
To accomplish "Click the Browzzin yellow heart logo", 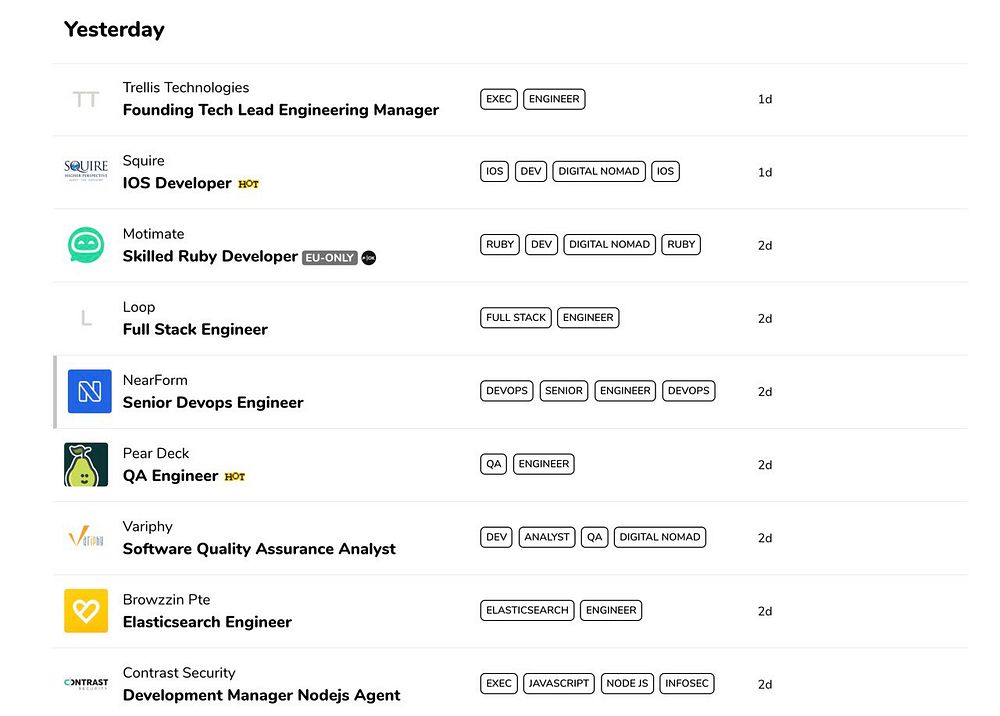I will pyautogui.click(x=86, y=611).
